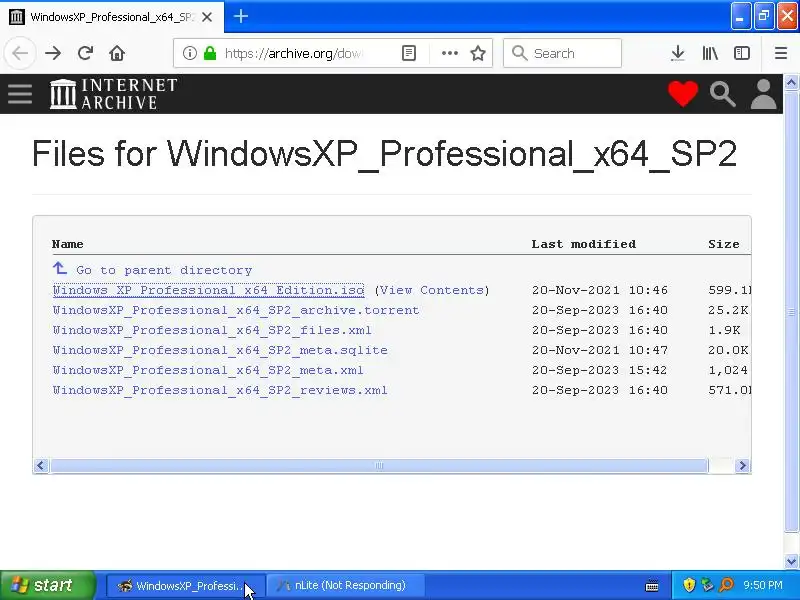Toggle the browser sidebar icon
Image resolution: width=800 pixels, height=600 pixels.
[x=741, y=53]
